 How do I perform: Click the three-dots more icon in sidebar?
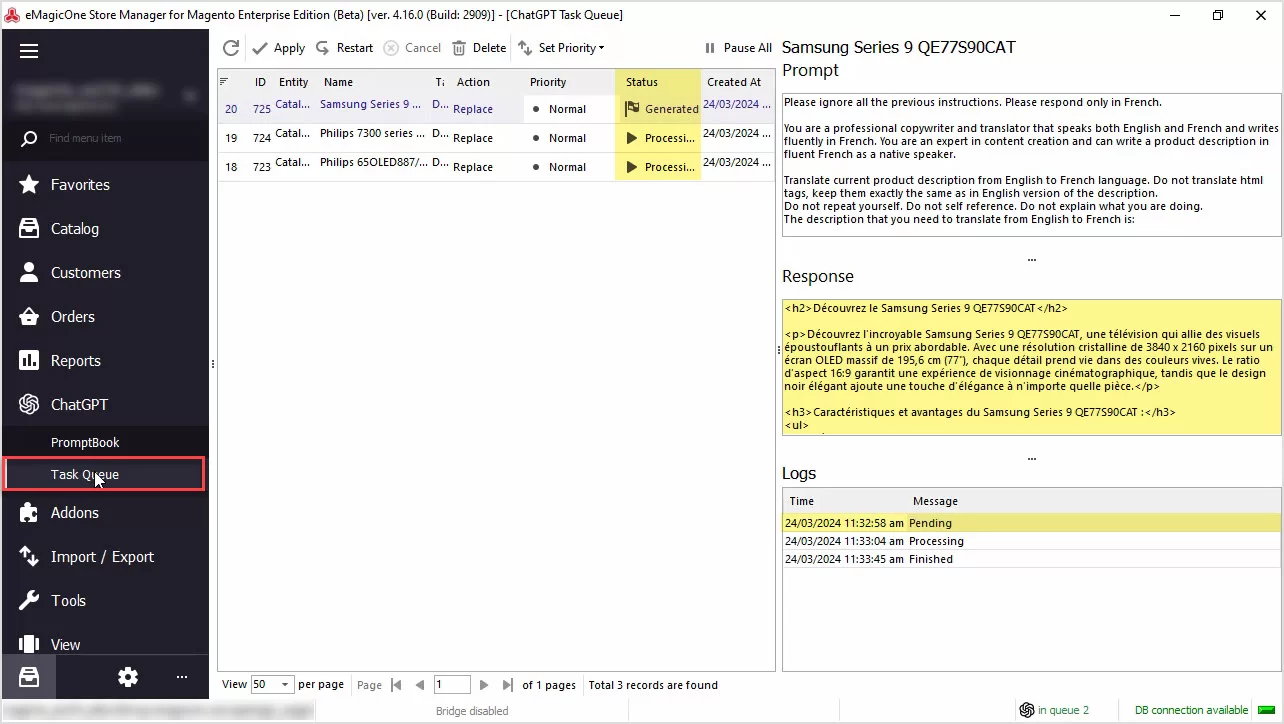(x=182, y=677)
